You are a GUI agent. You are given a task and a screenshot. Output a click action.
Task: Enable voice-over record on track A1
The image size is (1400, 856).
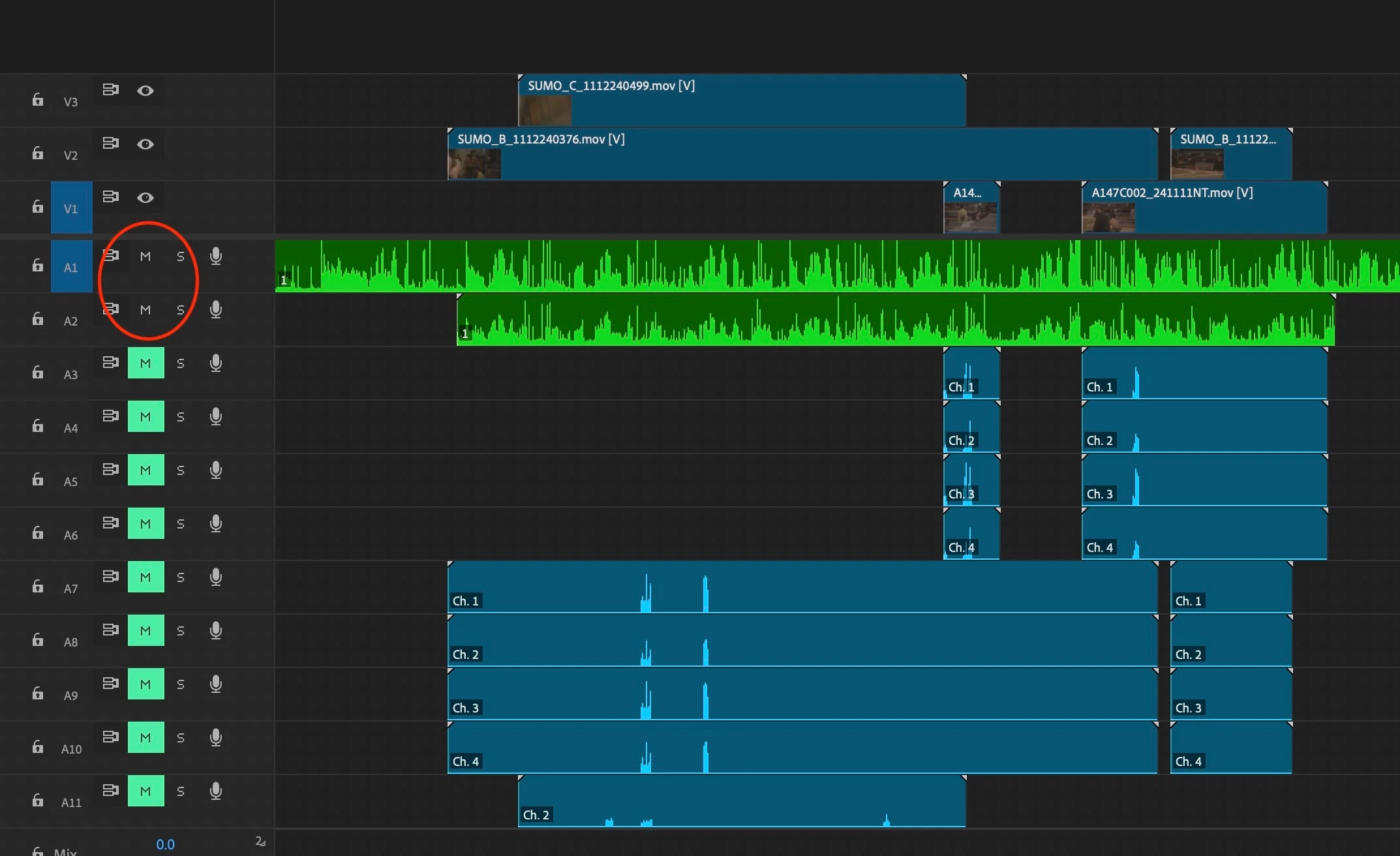pyautogui.click(x=216, y=256)
